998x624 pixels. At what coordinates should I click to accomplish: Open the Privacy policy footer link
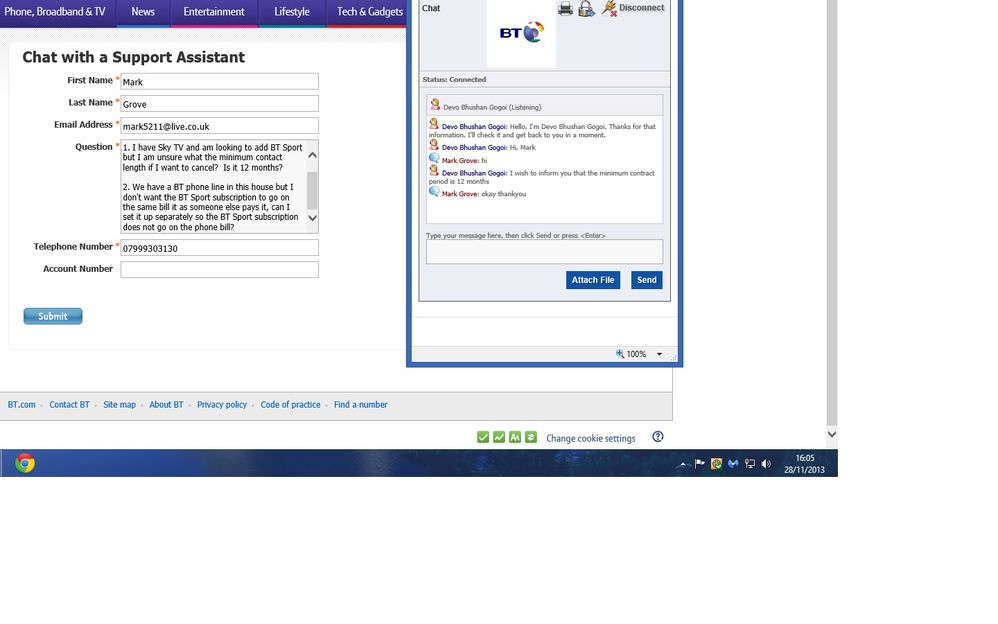click(x=221, y=404)
